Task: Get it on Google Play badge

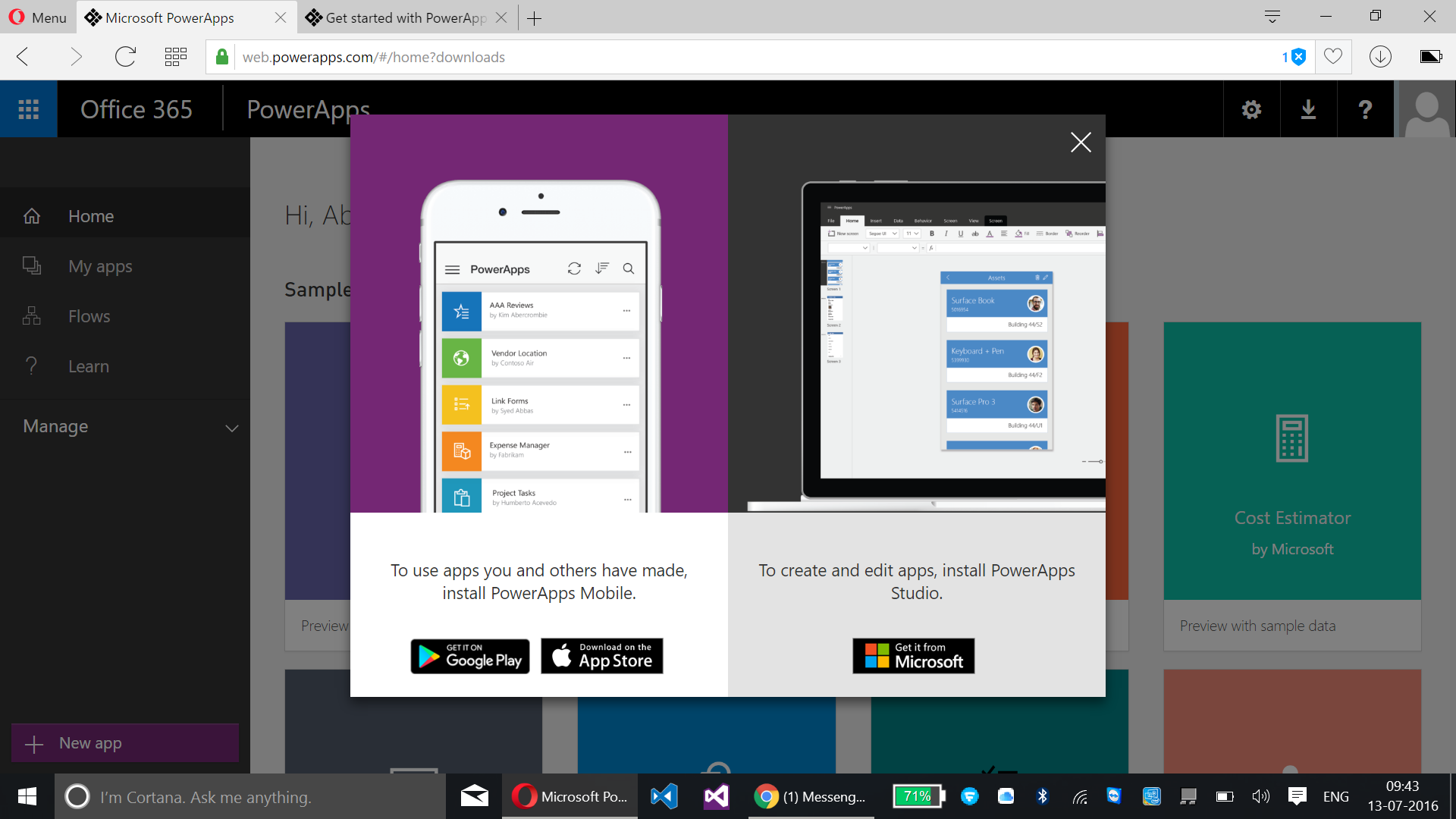Action: pyautogui.click(x=470, y=656)
